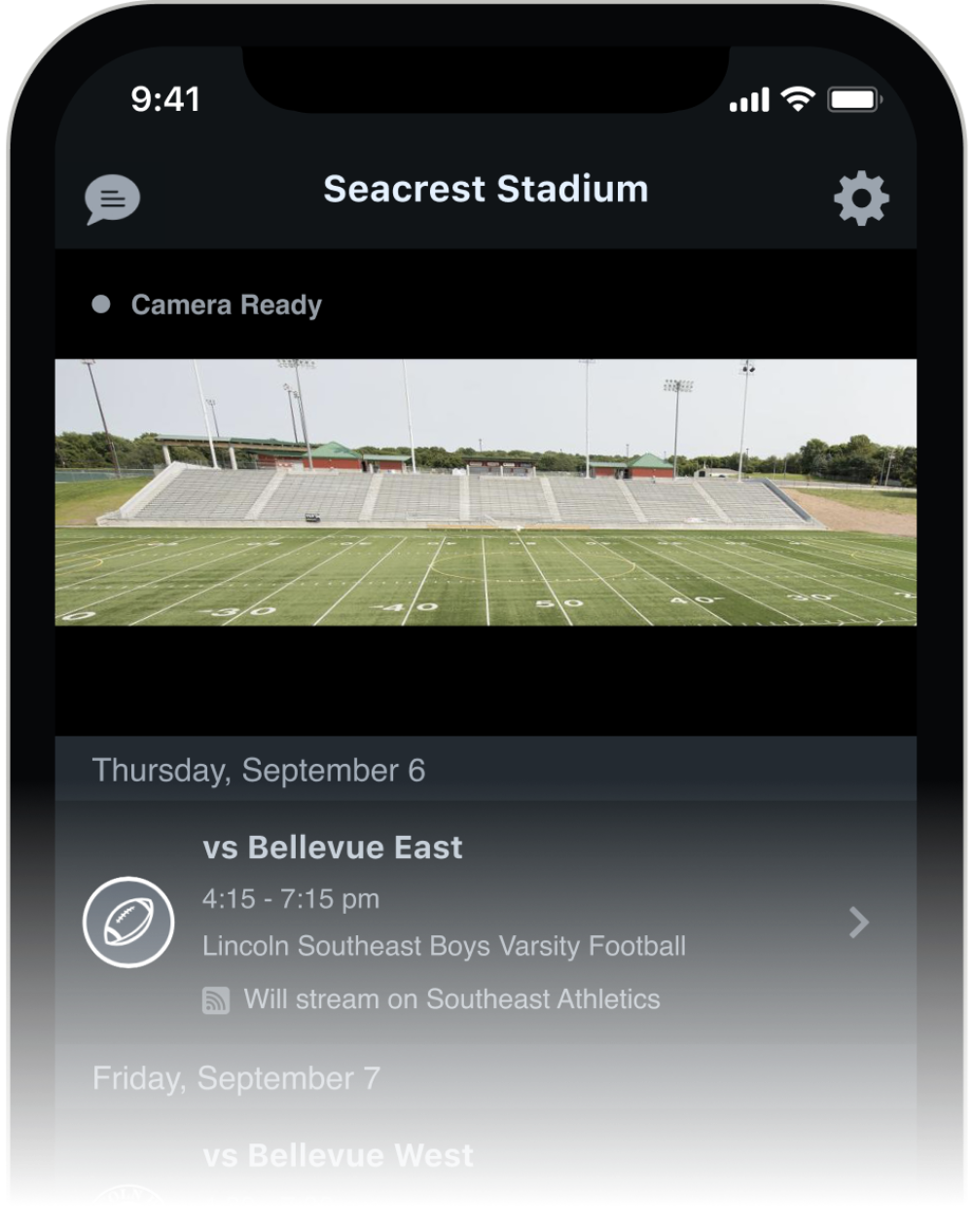Tap the football sport icon beside Bellevue East

point(127,922)
